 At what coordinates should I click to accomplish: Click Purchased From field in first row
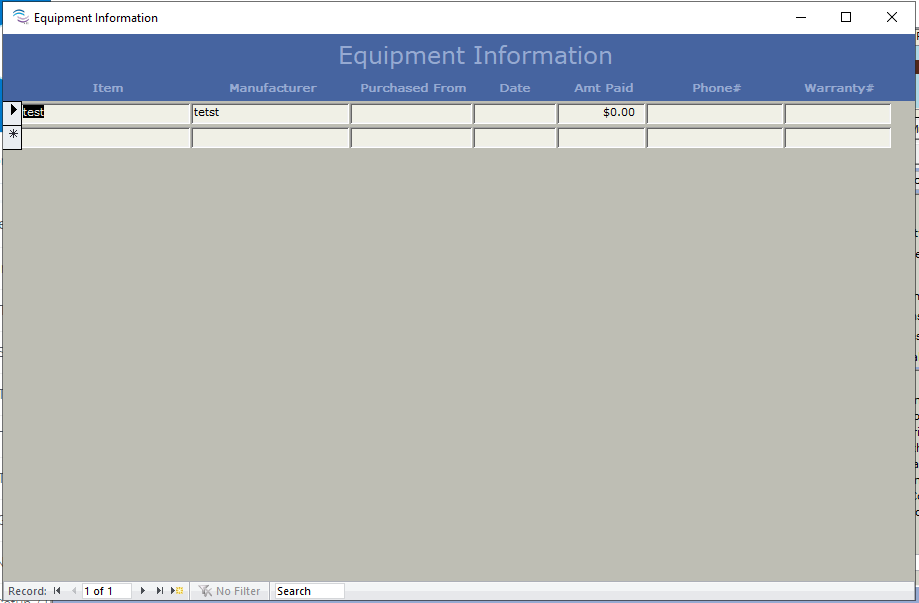411,113
